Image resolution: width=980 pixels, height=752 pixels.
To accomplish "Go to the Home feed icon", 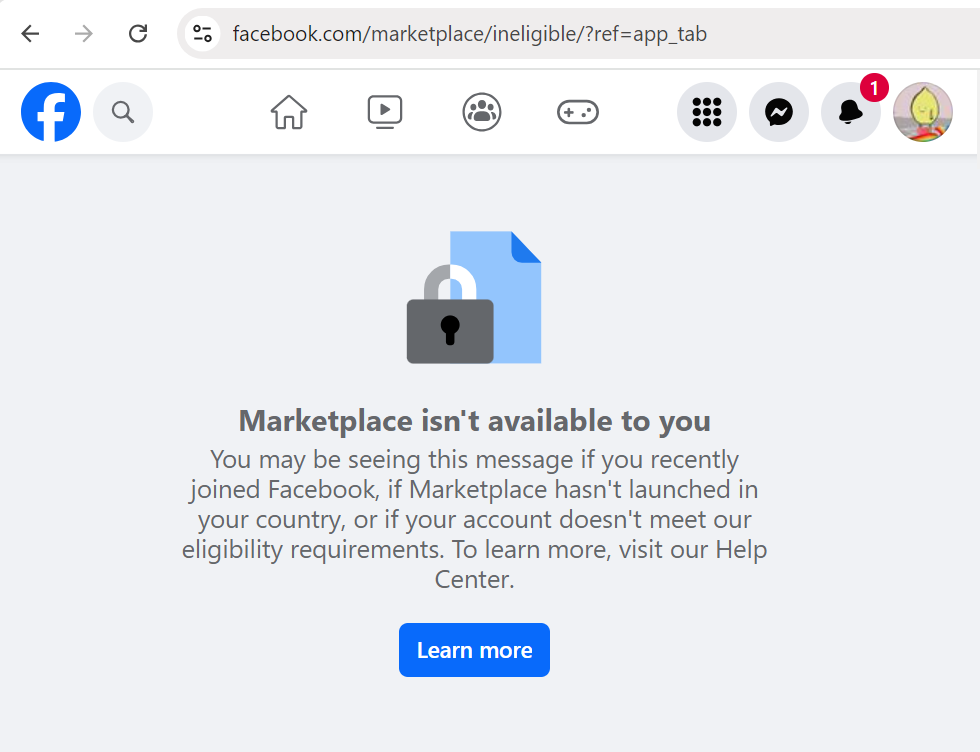I will point(289,112).
